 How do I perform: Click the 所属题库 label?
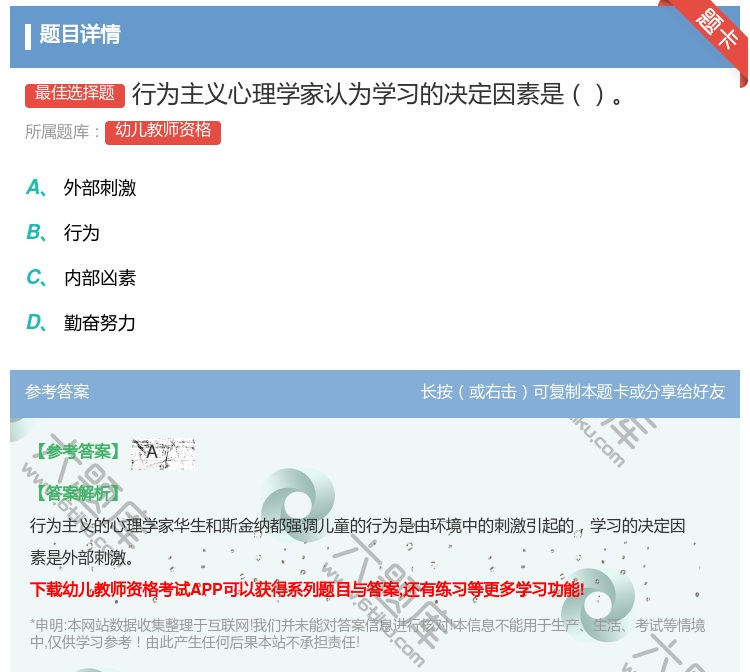click(x=61, y=132)
